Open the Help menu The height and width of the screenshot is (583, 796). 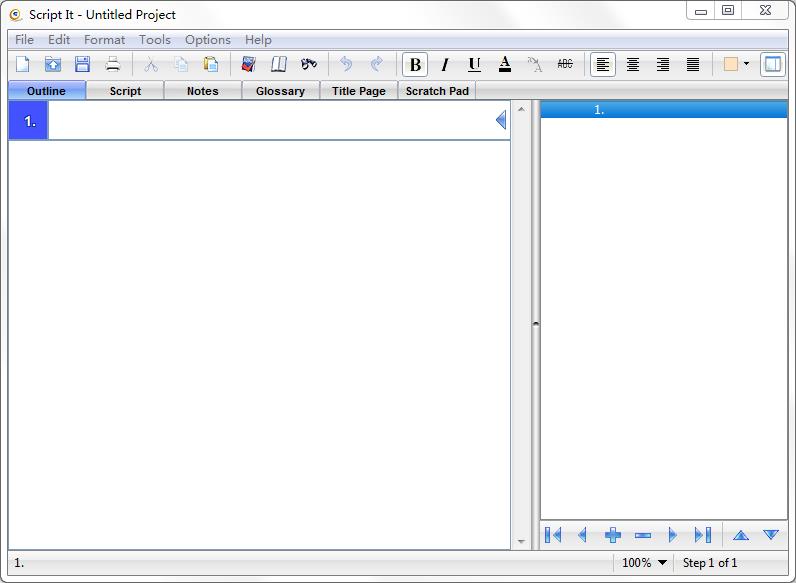(258, 40)
